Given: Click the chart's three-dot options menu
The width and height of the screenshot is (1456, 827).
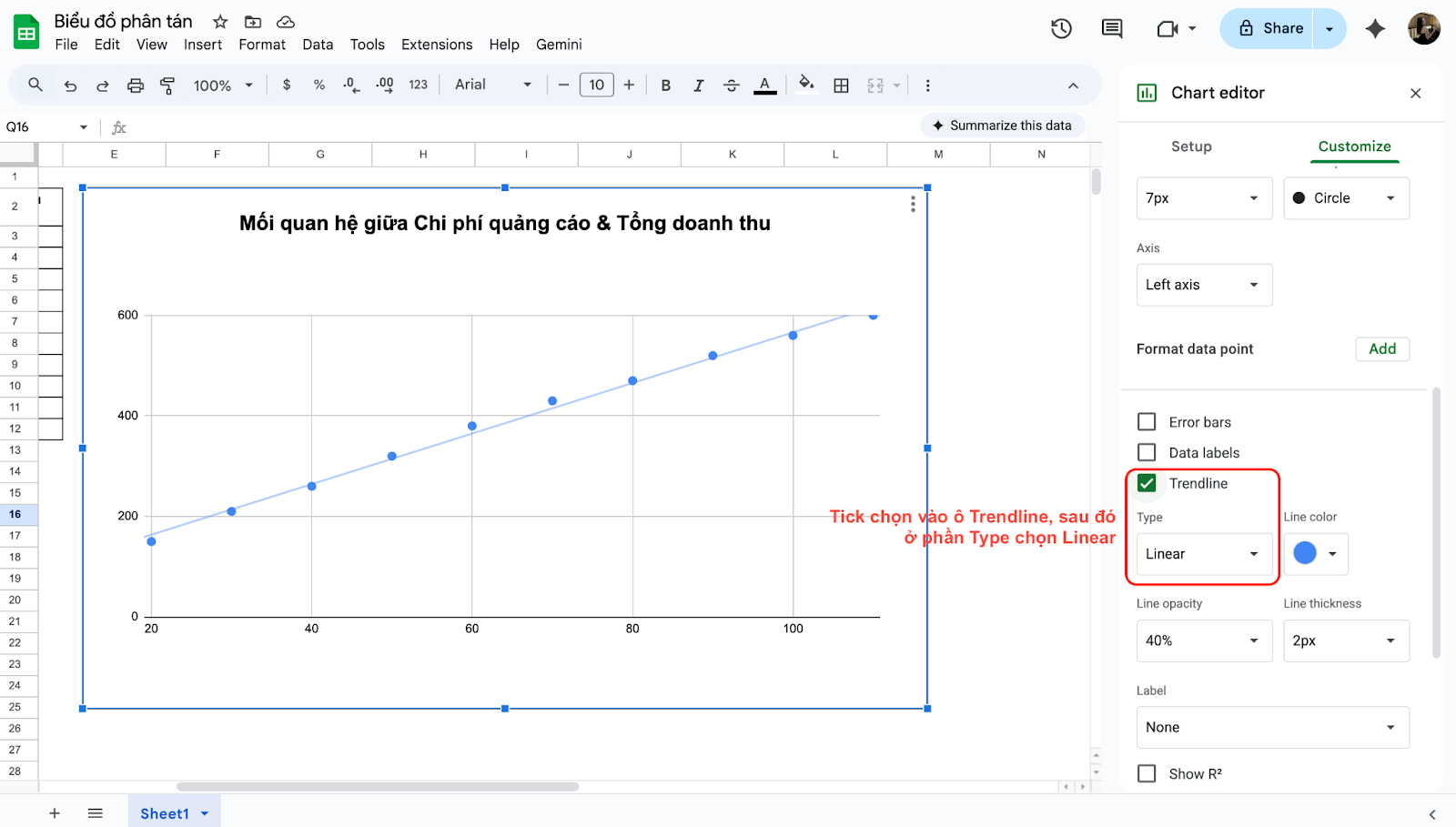Looking at the screenshot, I should pyautogui.click(x=913, y=205).
